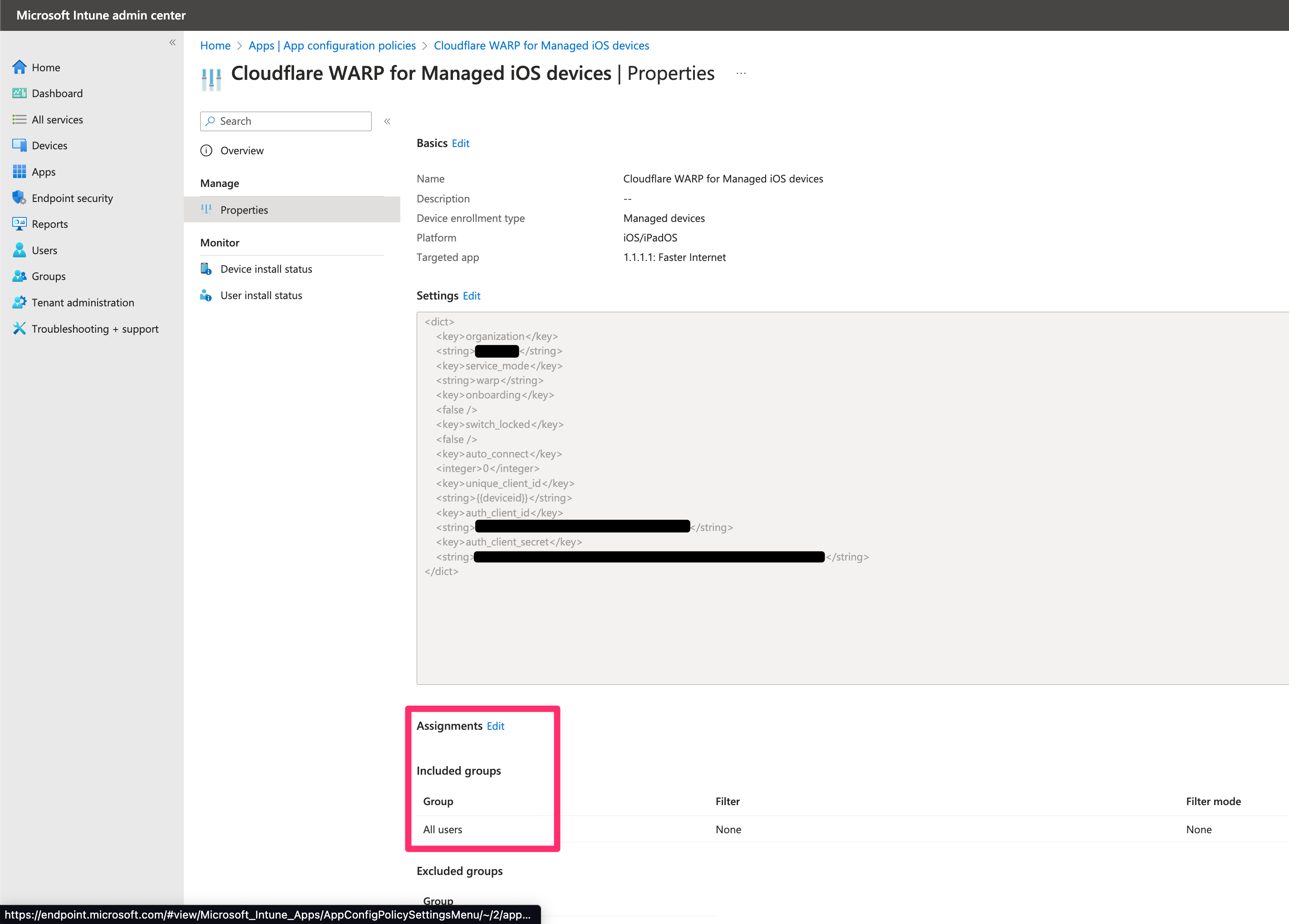Click the Device install status icon
This screenshot has height=924, width=1289.
206,269
